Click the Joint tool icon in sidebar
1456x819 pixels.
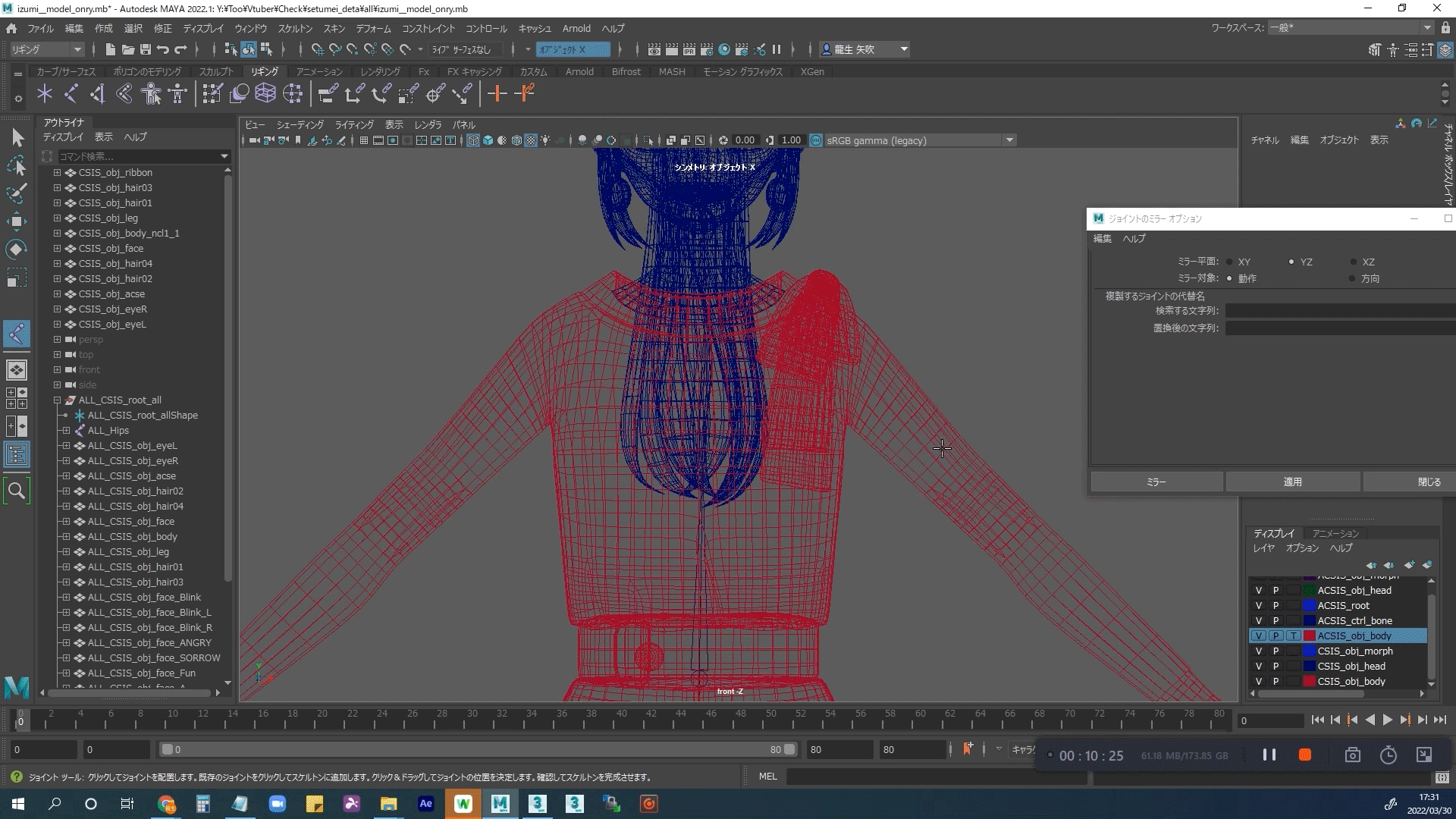[x=16, y=334]
